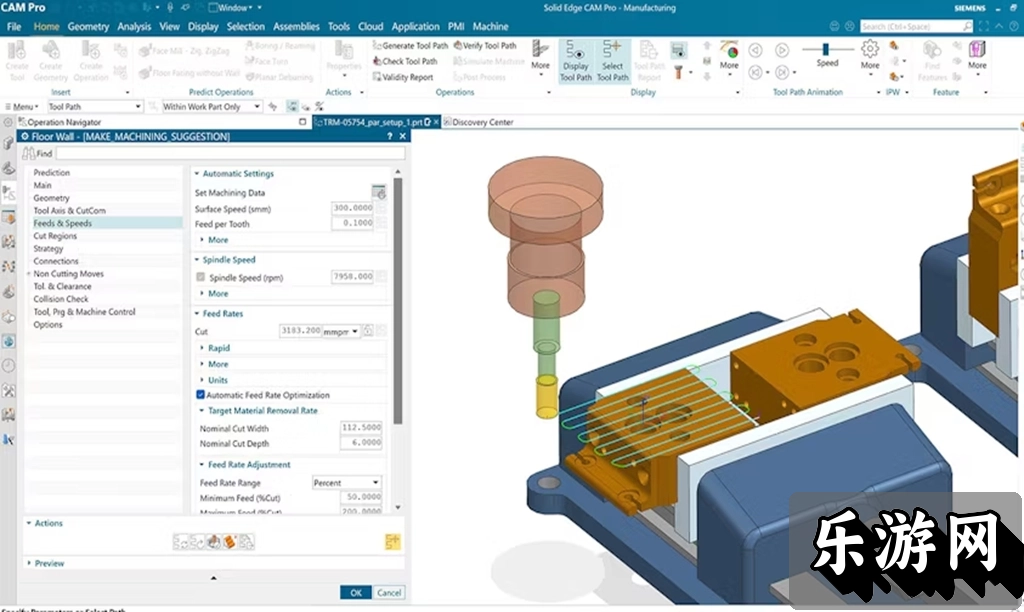Expand the Units subsection

202,379
